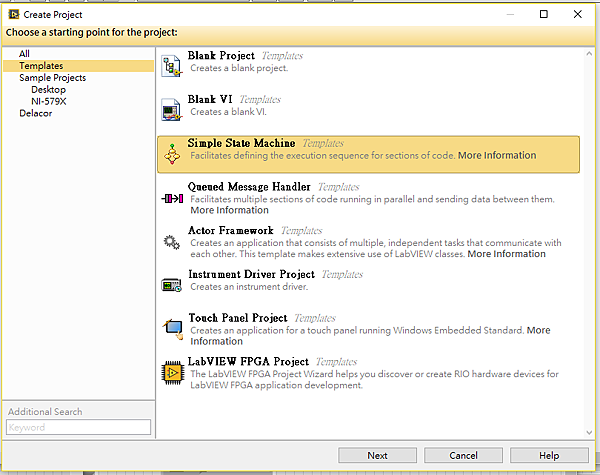Screen dimensions: 600x475
Task: Click the template list scroll down arrow
Action: tap(589, 433)
